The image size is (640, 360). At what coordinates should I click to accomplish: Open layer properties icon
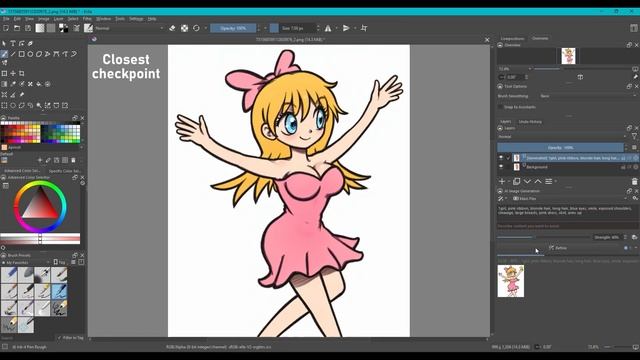pos(549,181)
